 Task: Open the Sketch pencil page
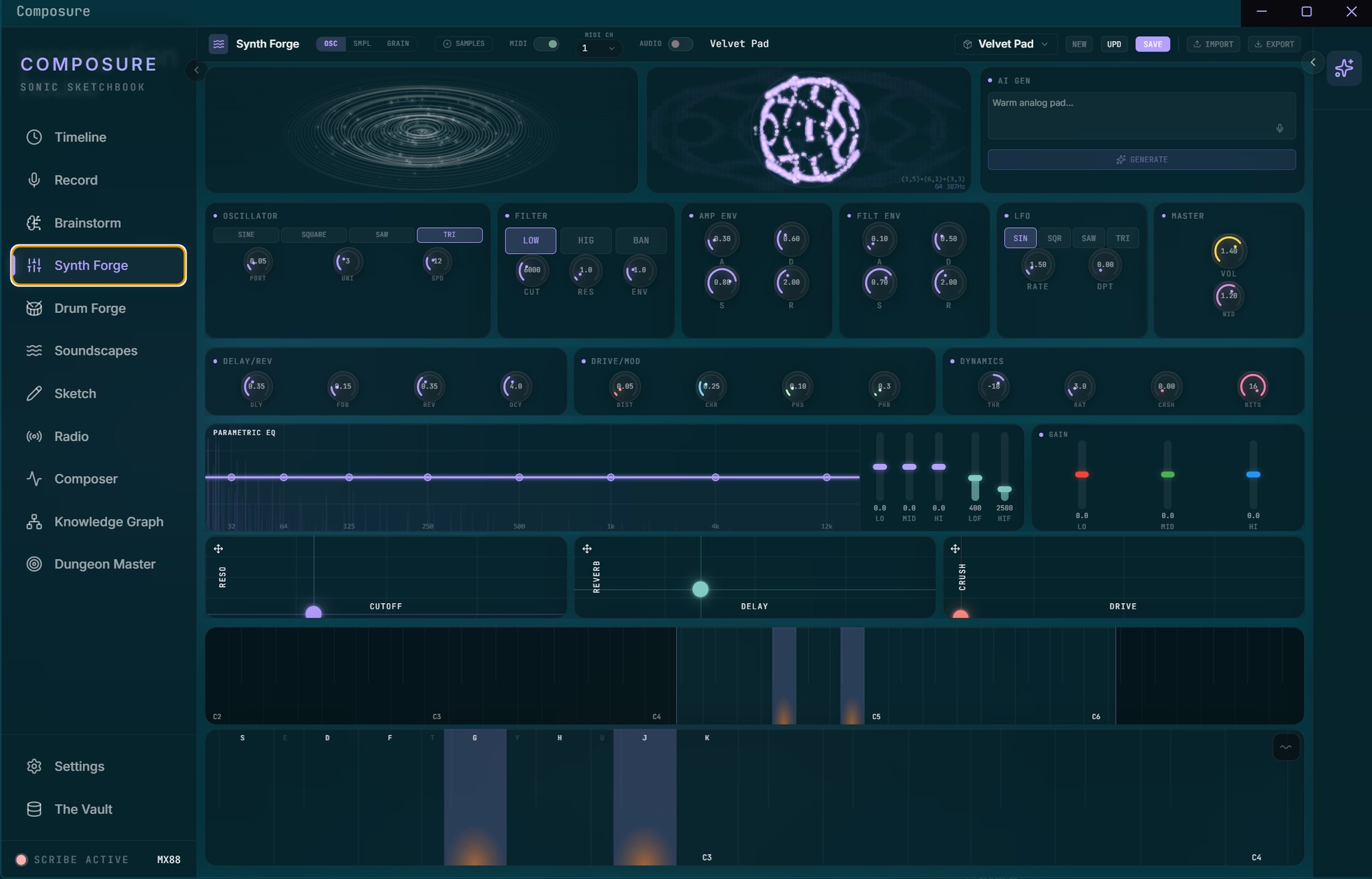coord(98,394)
